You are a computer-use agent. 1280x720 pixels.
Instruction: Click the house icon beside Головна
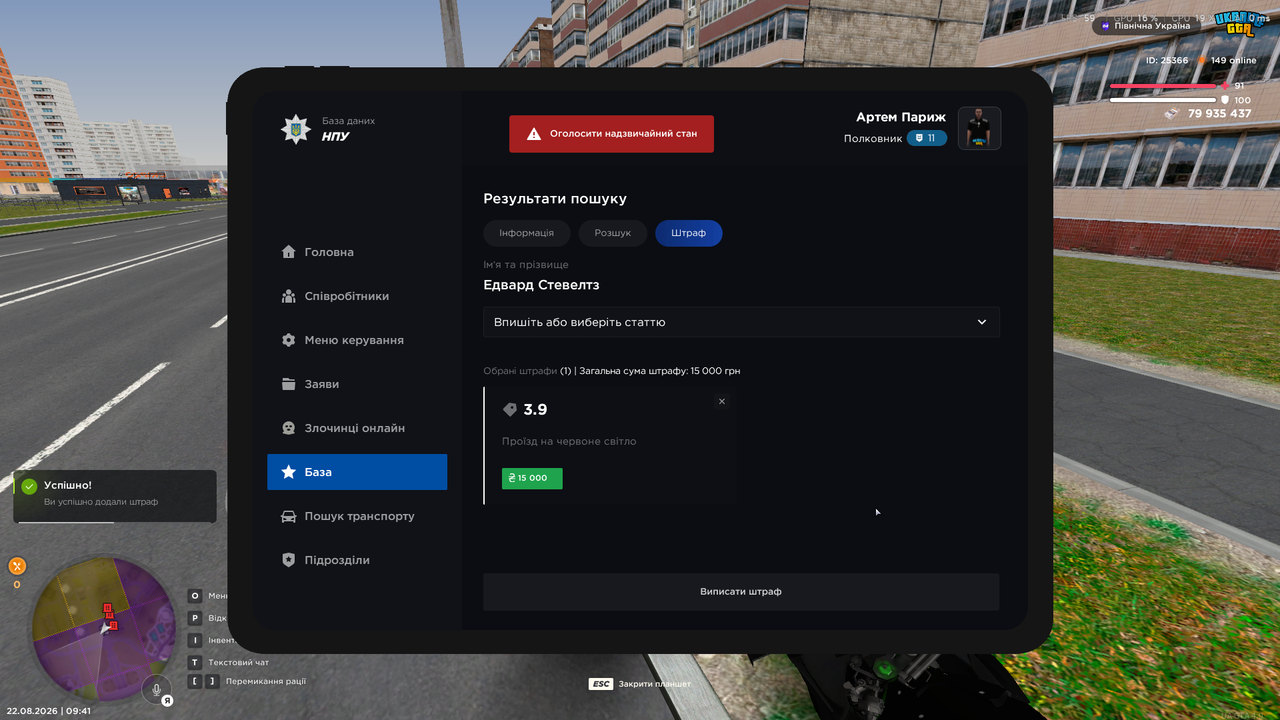[x=289, y=252]
